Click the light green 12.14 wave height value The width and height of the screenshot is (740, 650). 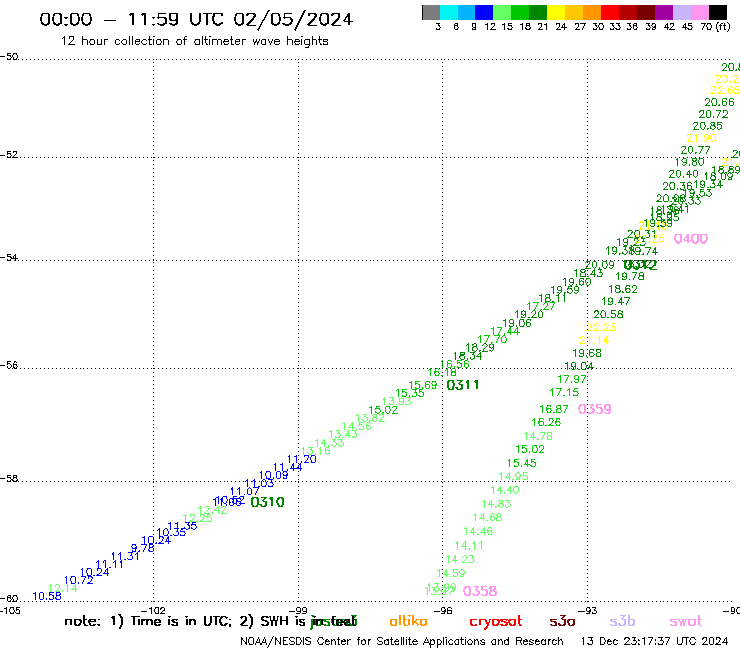(x=63, y=588)
